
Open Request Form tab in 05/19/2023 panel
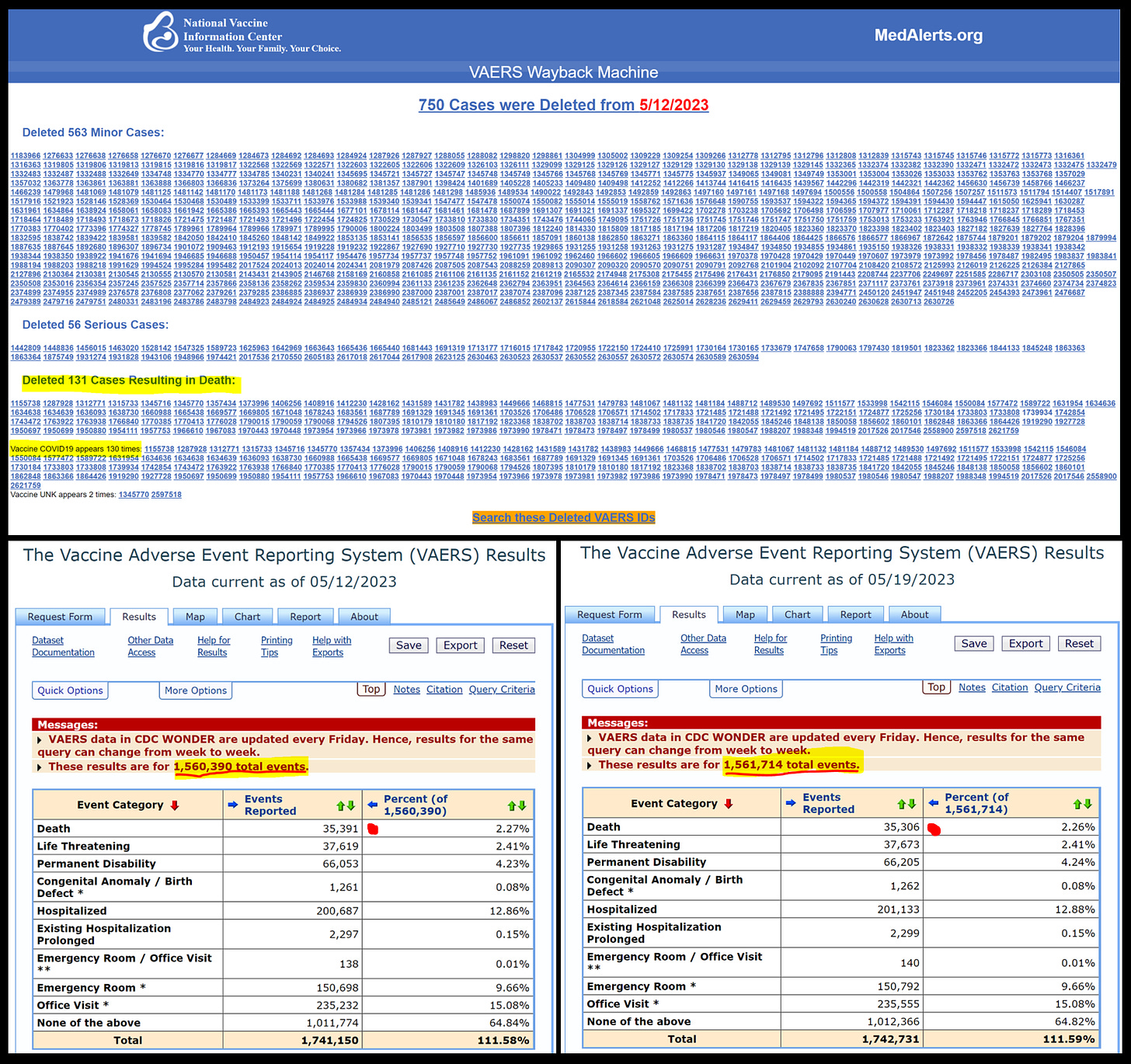(x=610, y=614)
